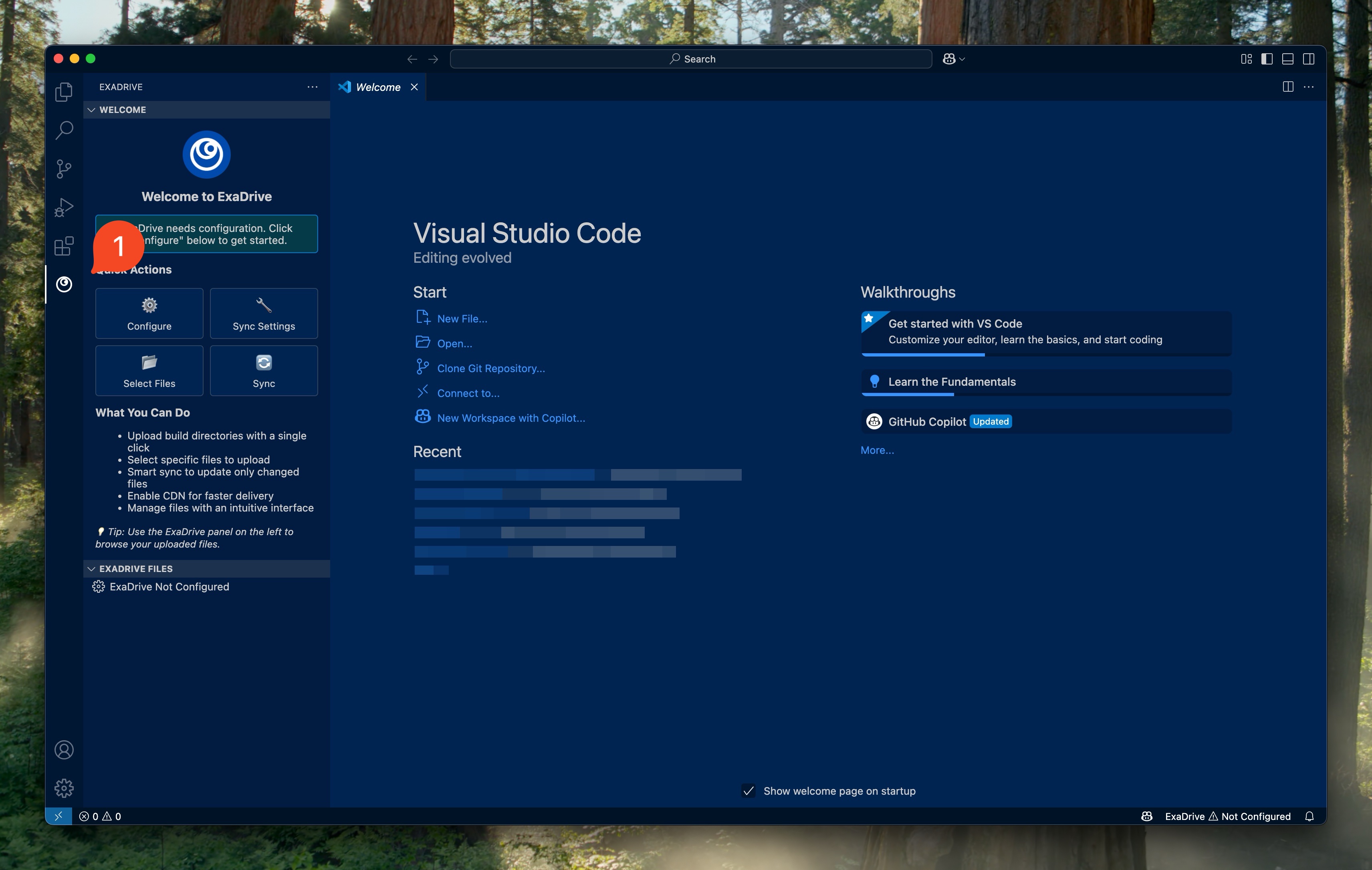This screenshot has width=1372, height=870.
Task: Open the Accounts menu icon
Action: click(64, 750)
